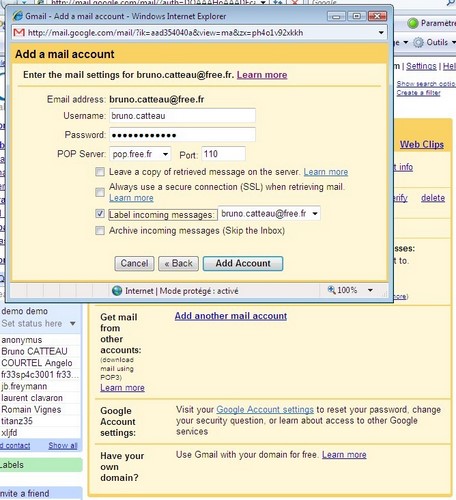
Task: Click the zoom magnifier icon showing 100%
Action: [331, 290]
